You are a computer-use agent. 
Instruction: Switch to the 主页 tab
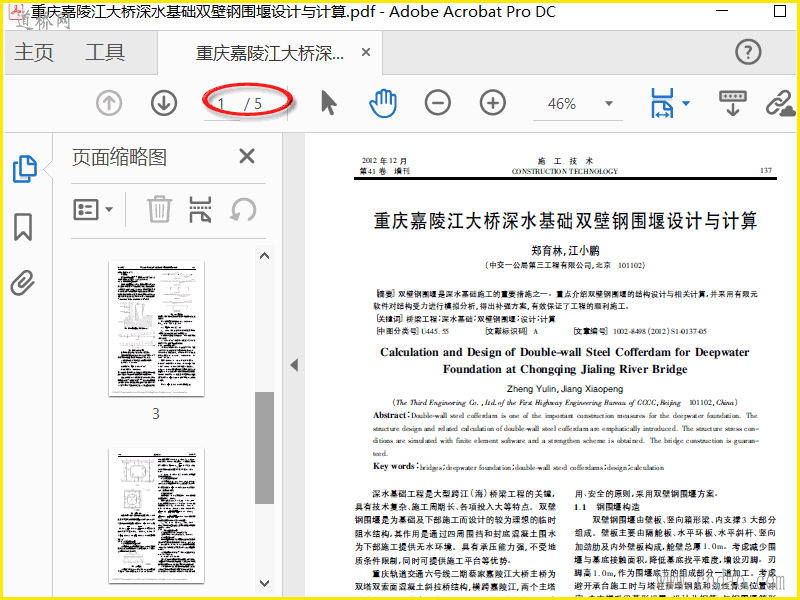coord(34,52)
